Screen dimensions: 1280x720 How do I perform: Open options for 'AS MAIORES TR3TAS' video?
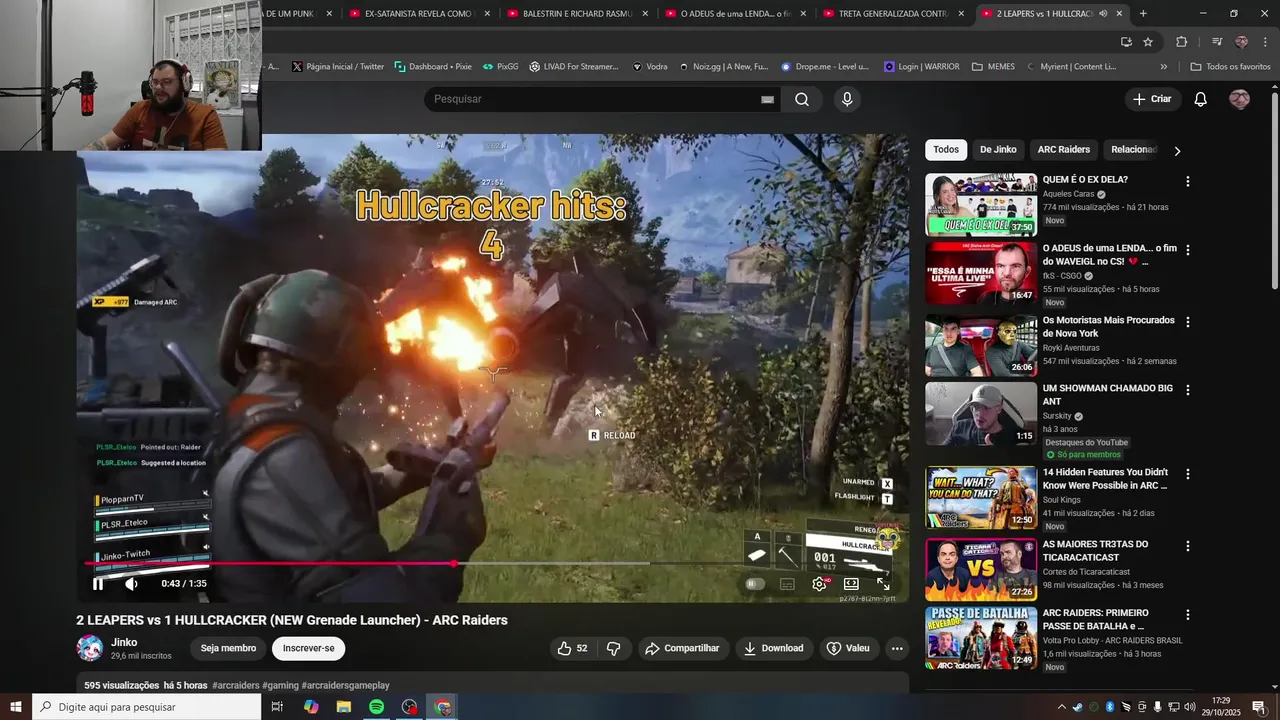(x=1188, y=546)
